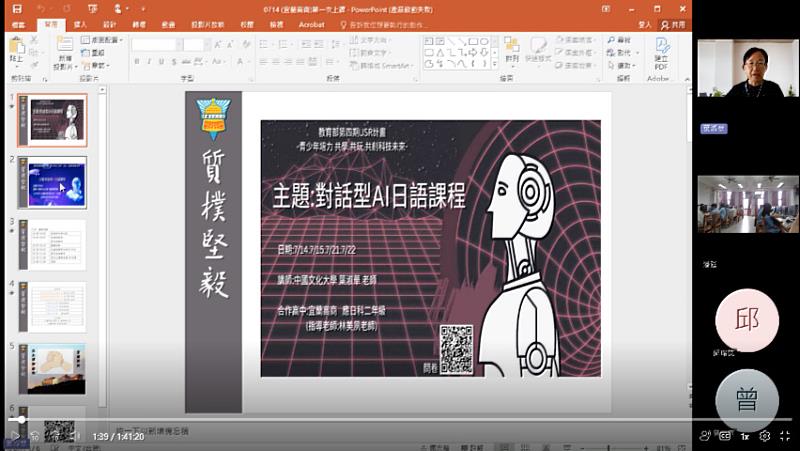This screenshot has width=800, height=451.
Task: Select oval shape in shapes gallery
Action: click(484, 41)
